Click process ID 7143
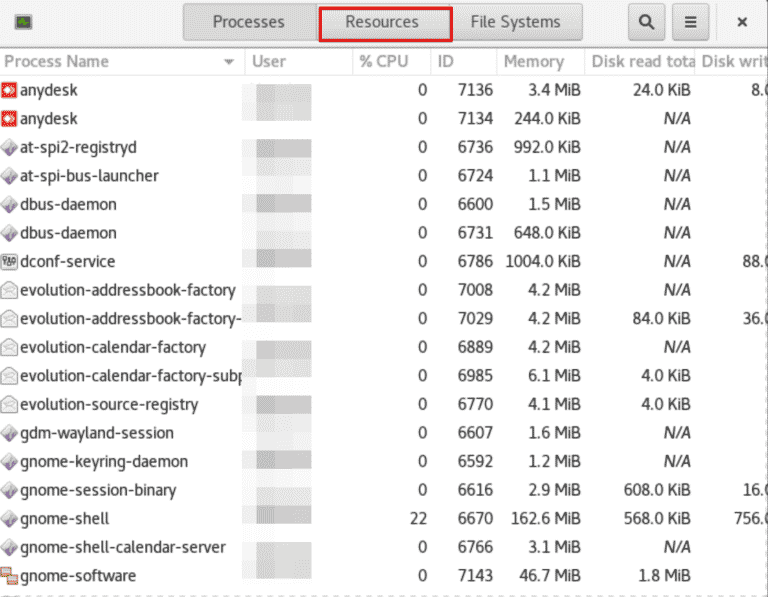 coord(475,576)
